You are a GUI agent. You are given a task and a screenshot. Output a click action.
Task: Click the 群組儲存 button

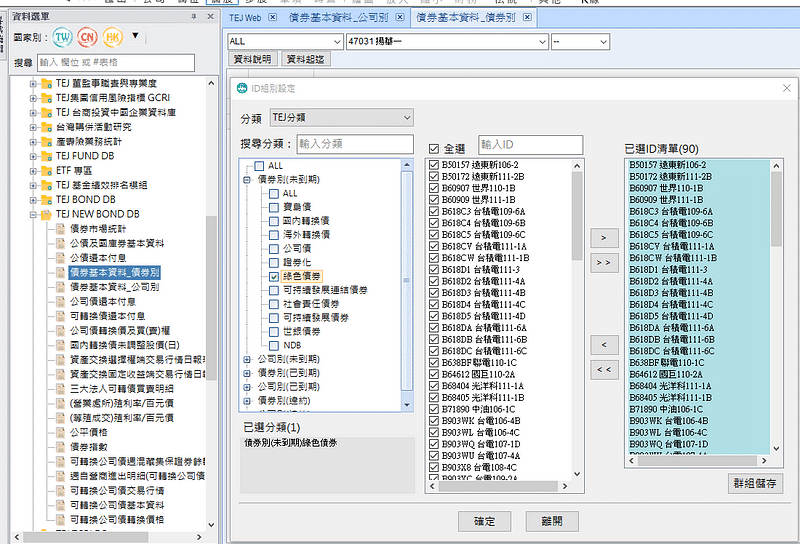[755, 483]
